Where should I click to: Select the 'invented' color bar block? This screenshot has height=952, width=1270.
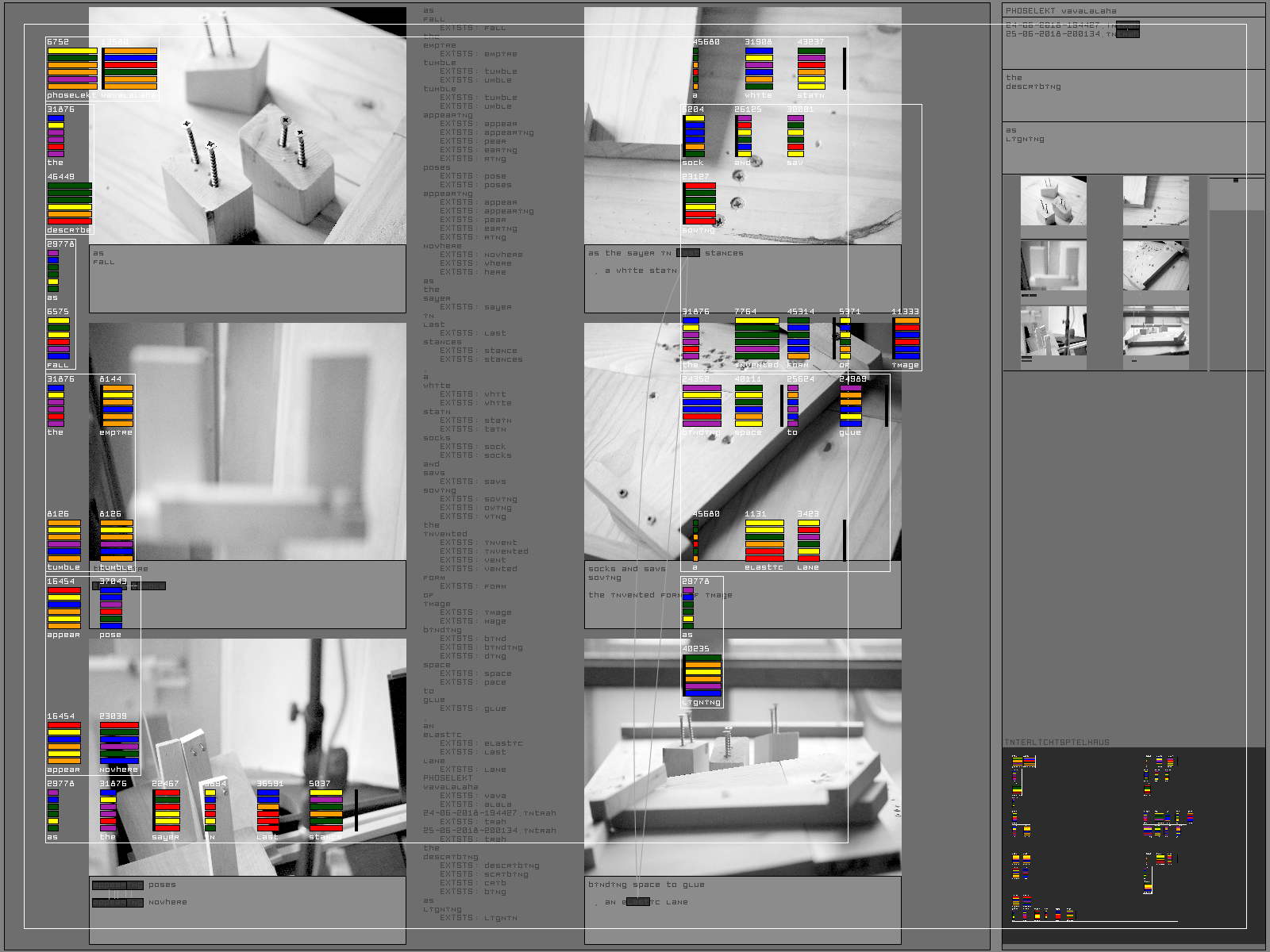click(756, 338)
